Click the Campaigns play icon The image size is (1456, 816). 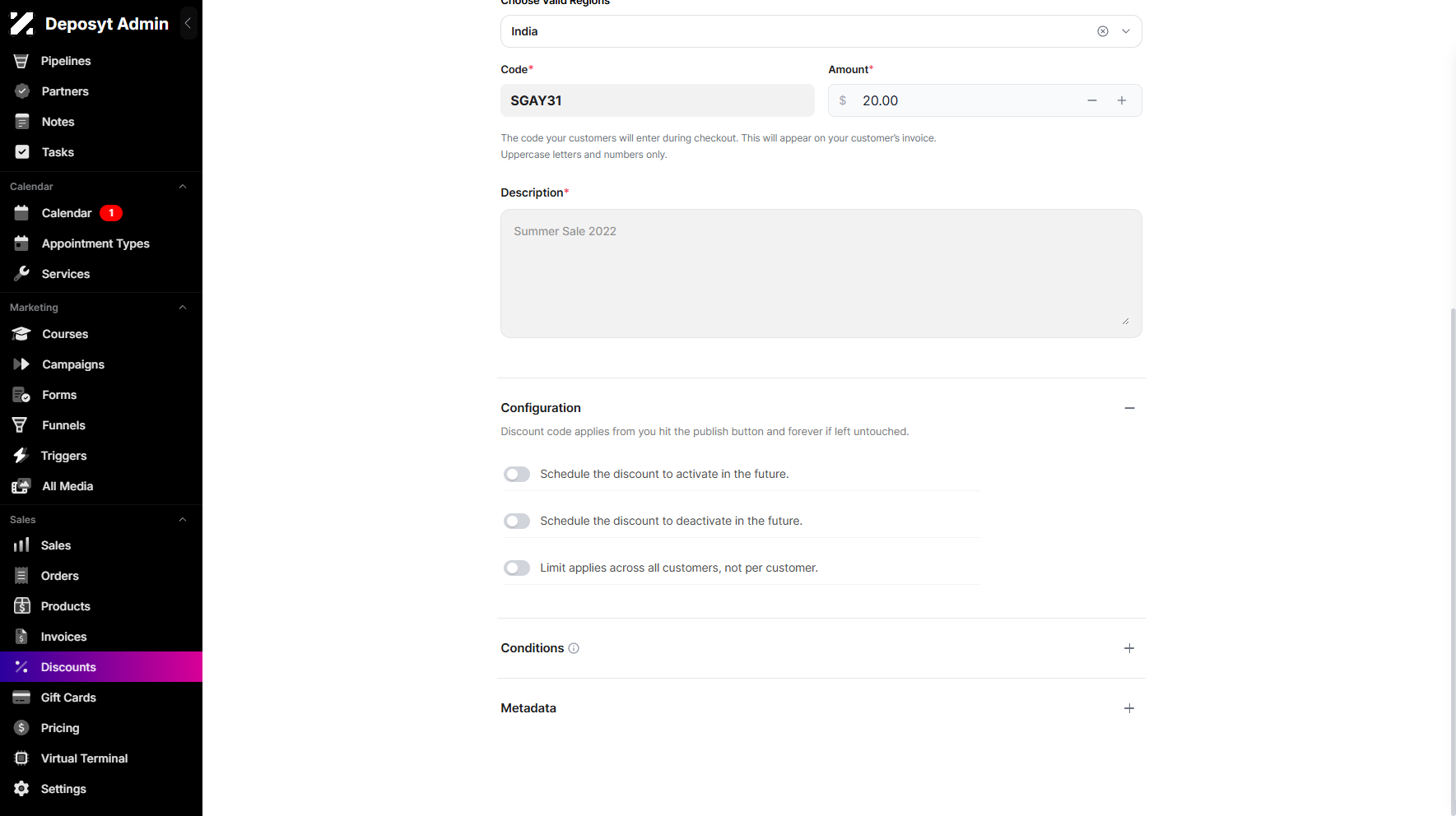coord(21,364)
